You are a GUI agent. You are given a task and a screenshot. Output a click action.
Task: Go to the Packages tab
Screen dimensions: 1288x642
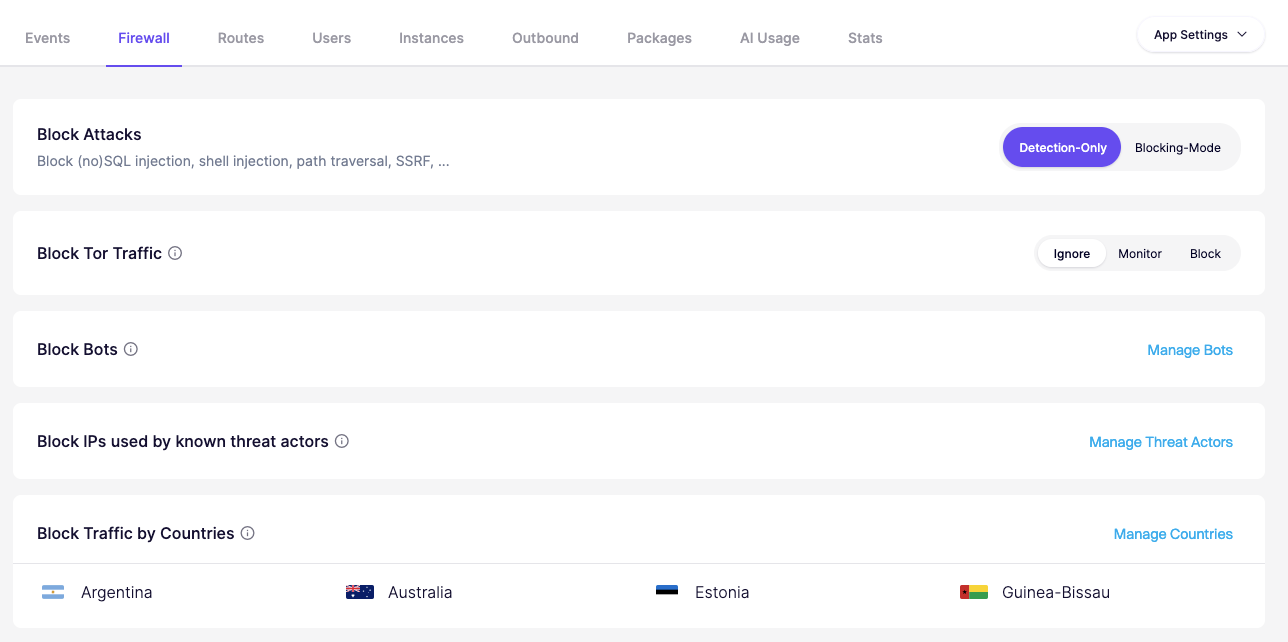tap(659, 38)
